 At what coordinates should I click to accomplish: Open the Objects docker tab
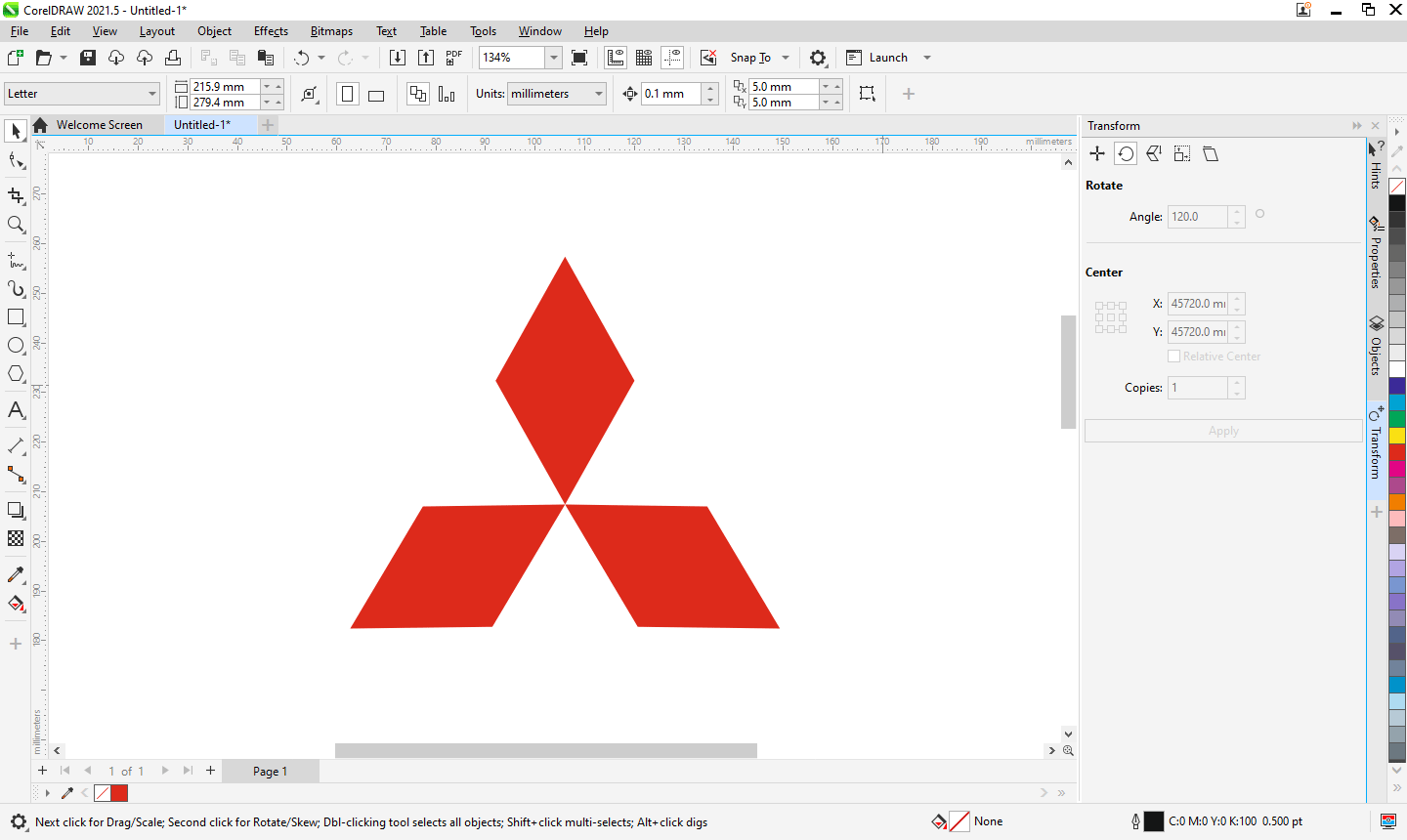click(x=1376, y=347)
